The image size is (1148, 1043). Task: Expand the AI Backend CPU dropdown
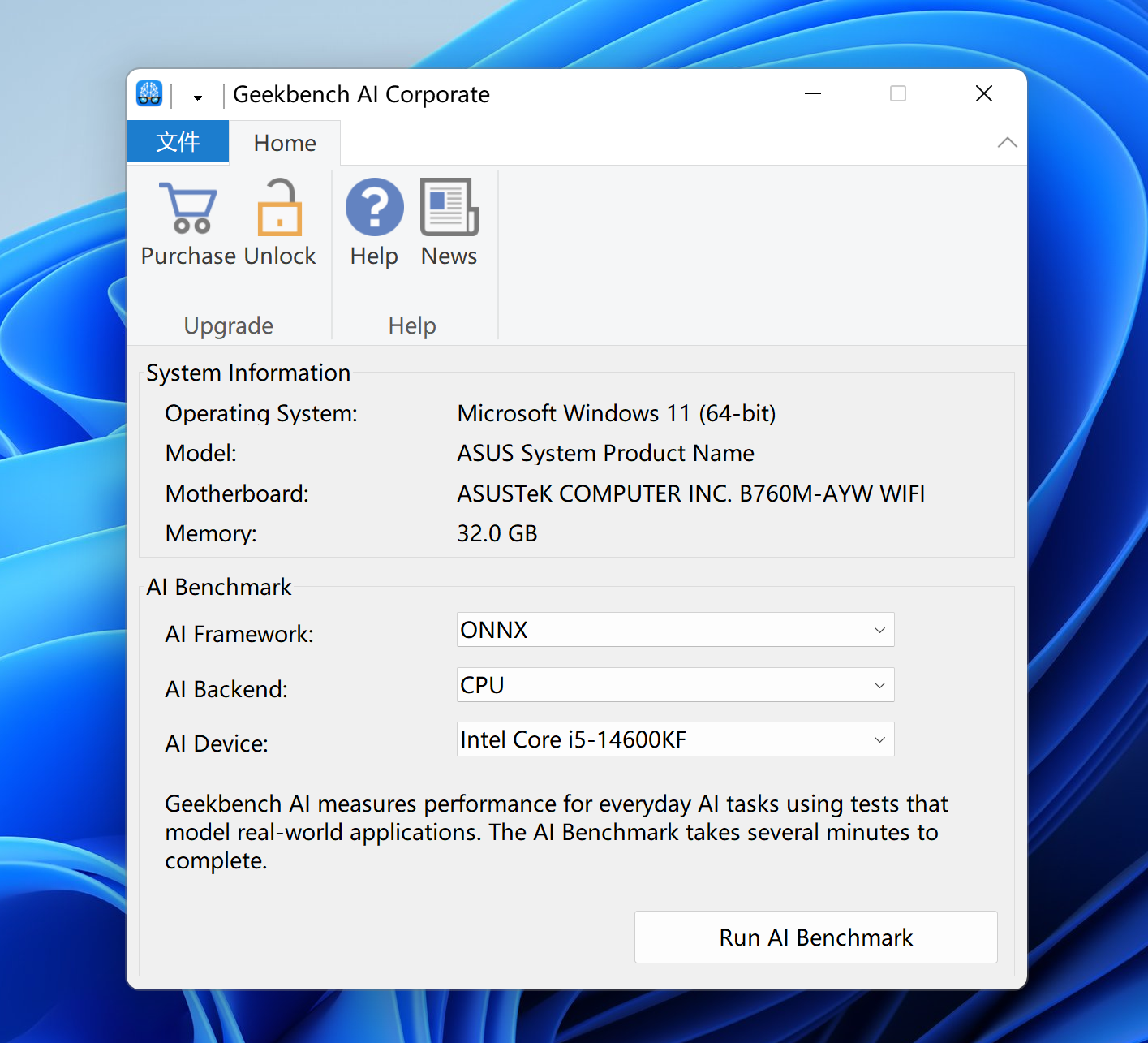675,685
